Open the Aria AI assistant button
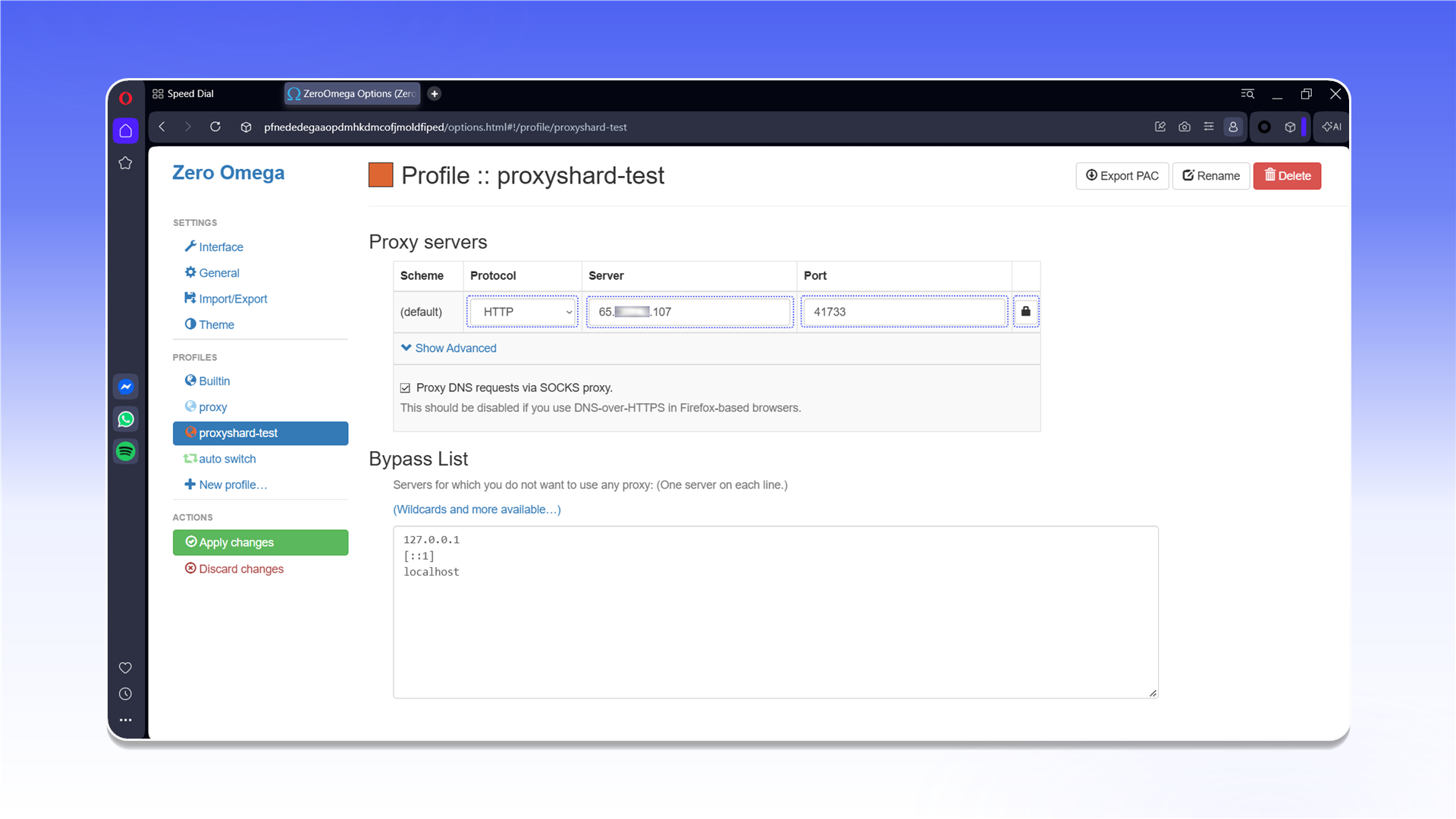1456x819 pixels. pyautogui.click(x=1332, y=127)
